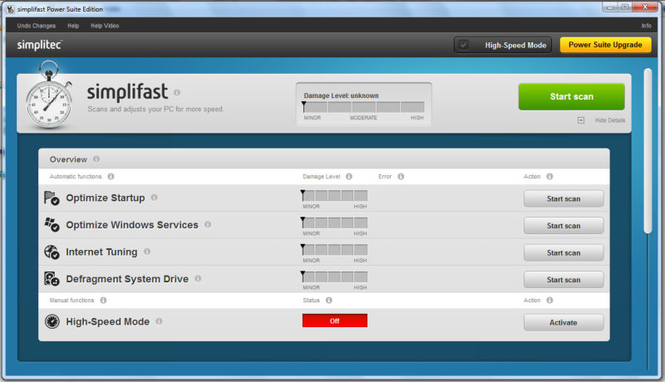Click the High-Speed Mode row label
Screen dimensions: 665x382
[107, 322]
